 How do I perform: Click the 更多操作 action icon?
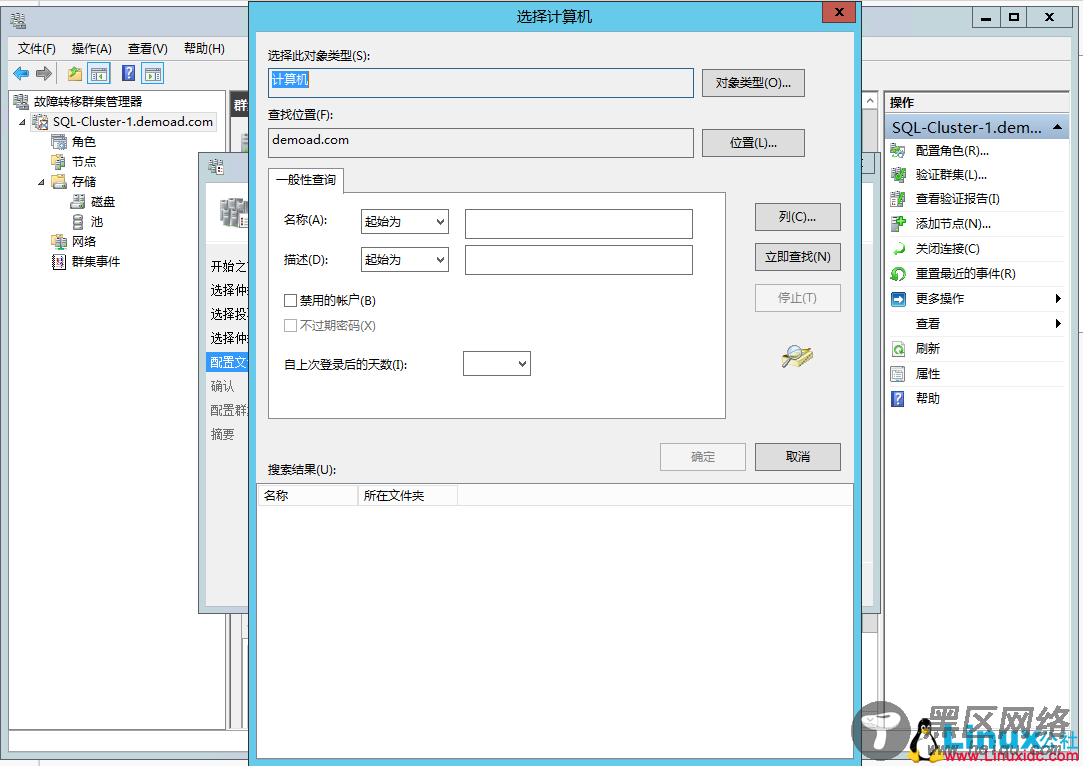tap(898, 298)
